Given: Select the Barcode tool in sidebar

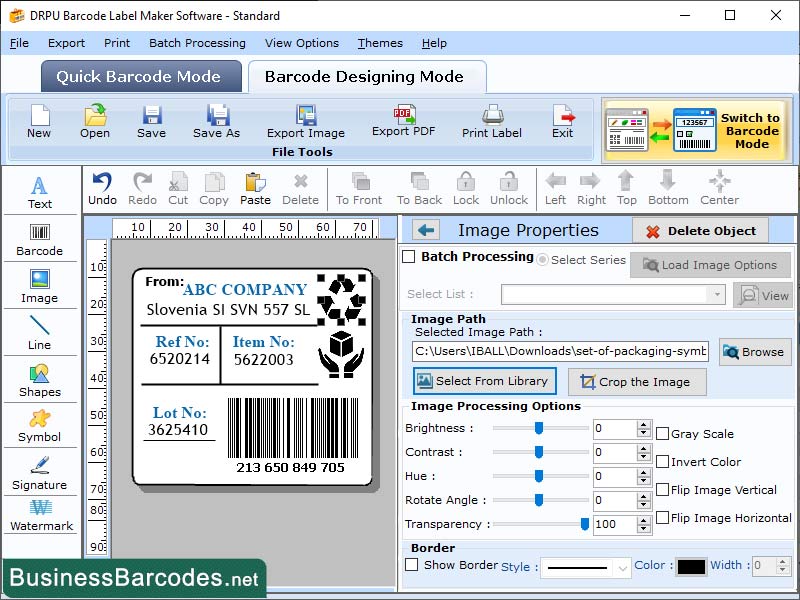Looking at the screenshot, I should [x=39, y=240].
